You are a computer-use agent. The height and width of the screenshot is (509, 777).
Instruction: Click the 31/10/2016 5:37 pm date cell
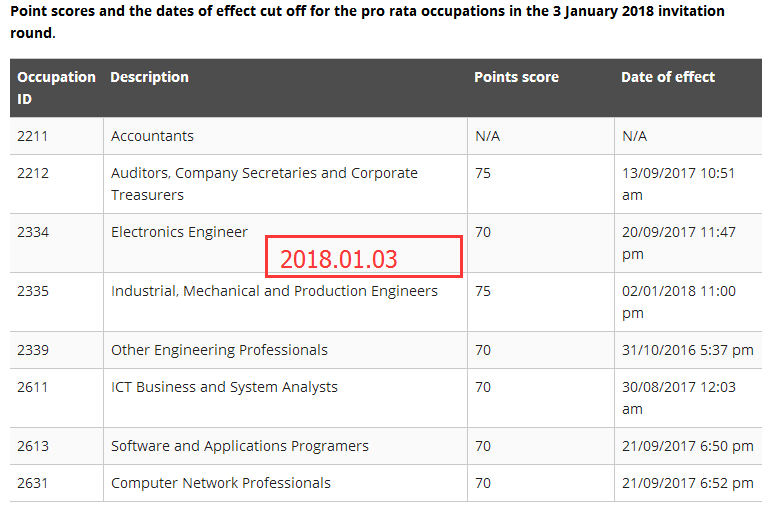(x=687, y=350)
